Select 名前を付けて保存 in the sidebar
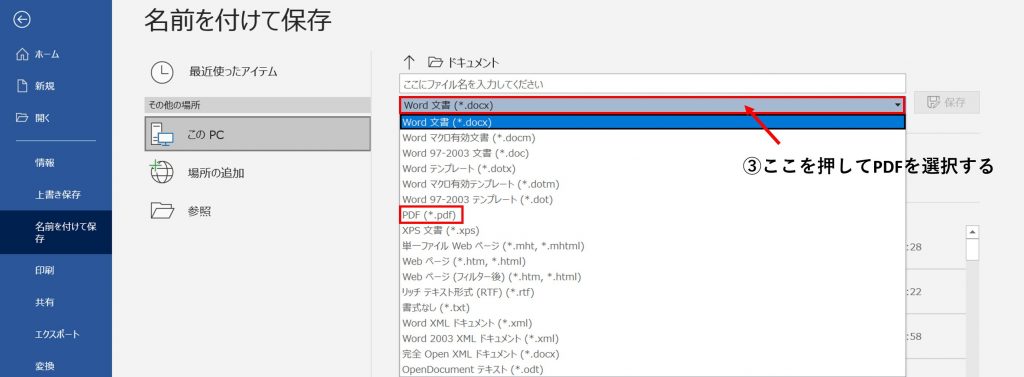1024x377 pixels. coord(56,233)
